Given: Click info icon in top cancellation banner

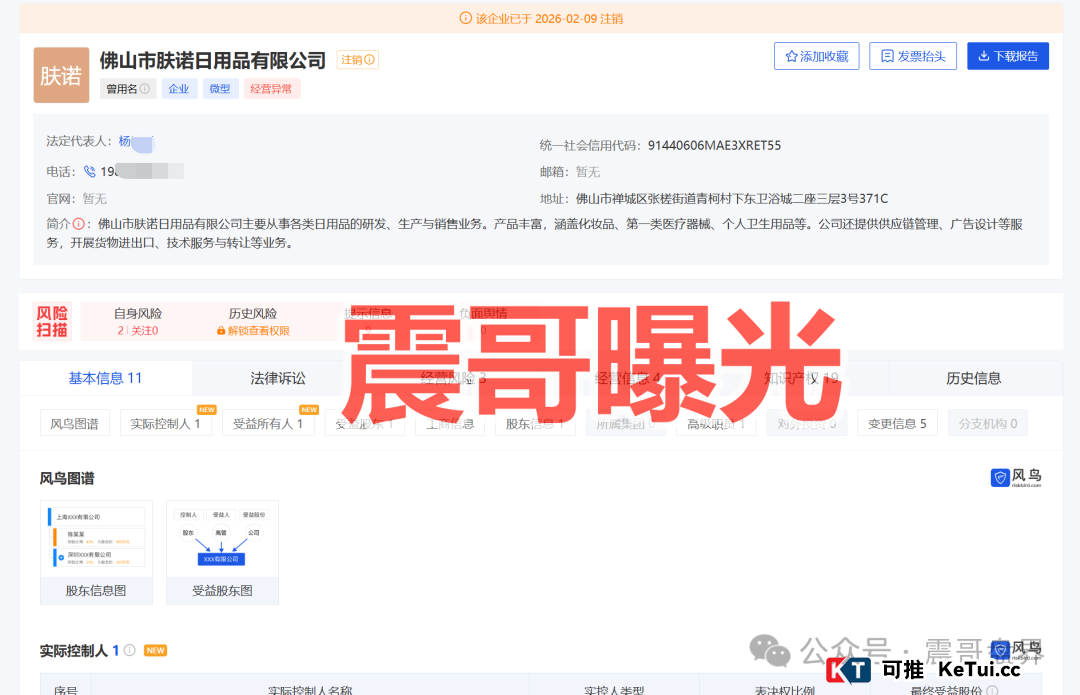Looking at the screenshot, I should point(466,18).
